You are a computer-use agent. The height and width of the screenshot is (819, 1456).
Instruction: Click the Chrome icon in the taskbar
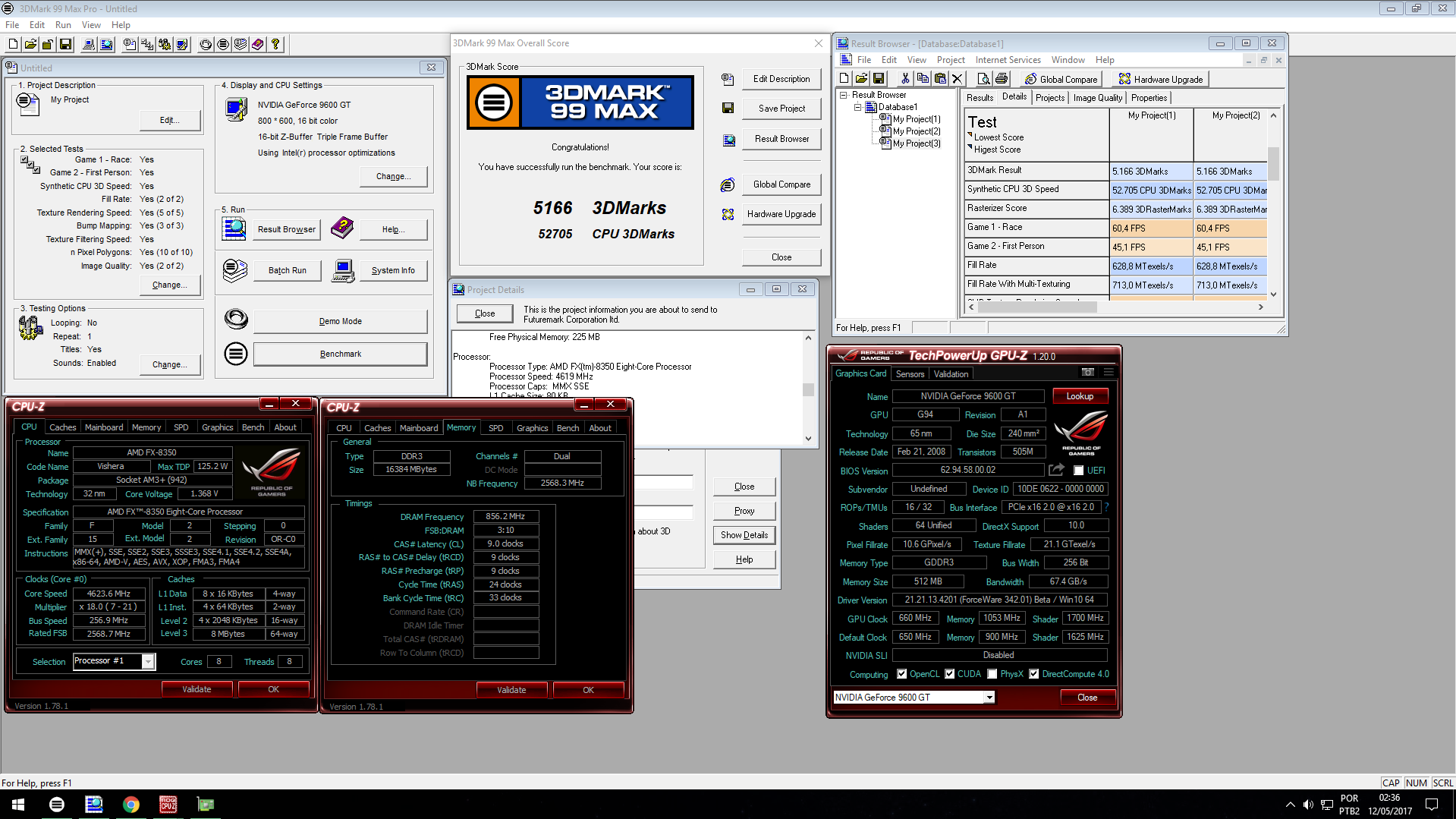[x=131, y=805]
